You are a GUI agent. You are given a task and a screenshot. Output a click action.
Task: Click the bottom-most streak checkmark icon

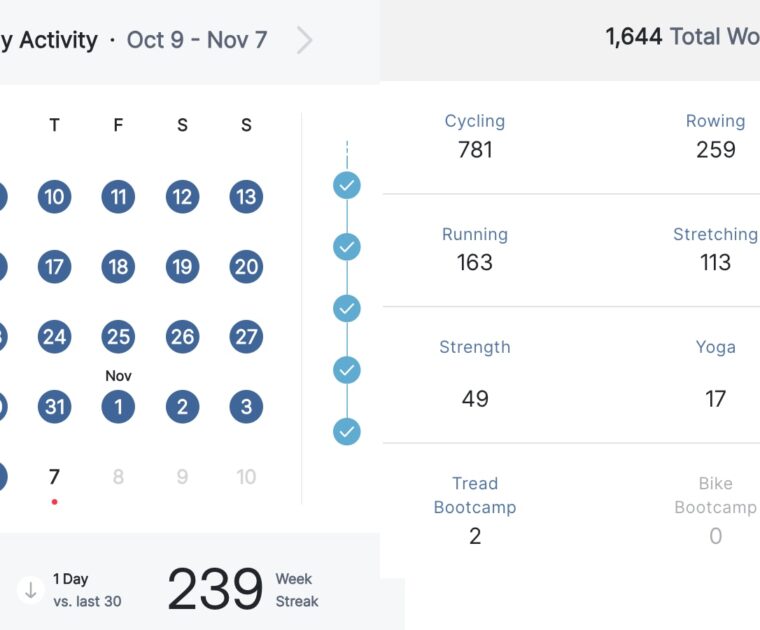347,432
